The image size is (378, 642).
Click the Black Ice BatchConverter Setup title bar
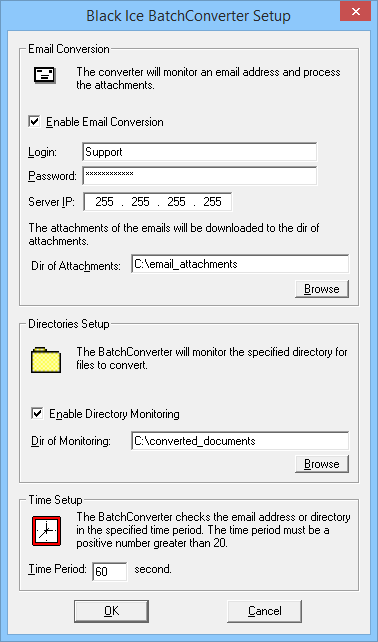point(188,16)
